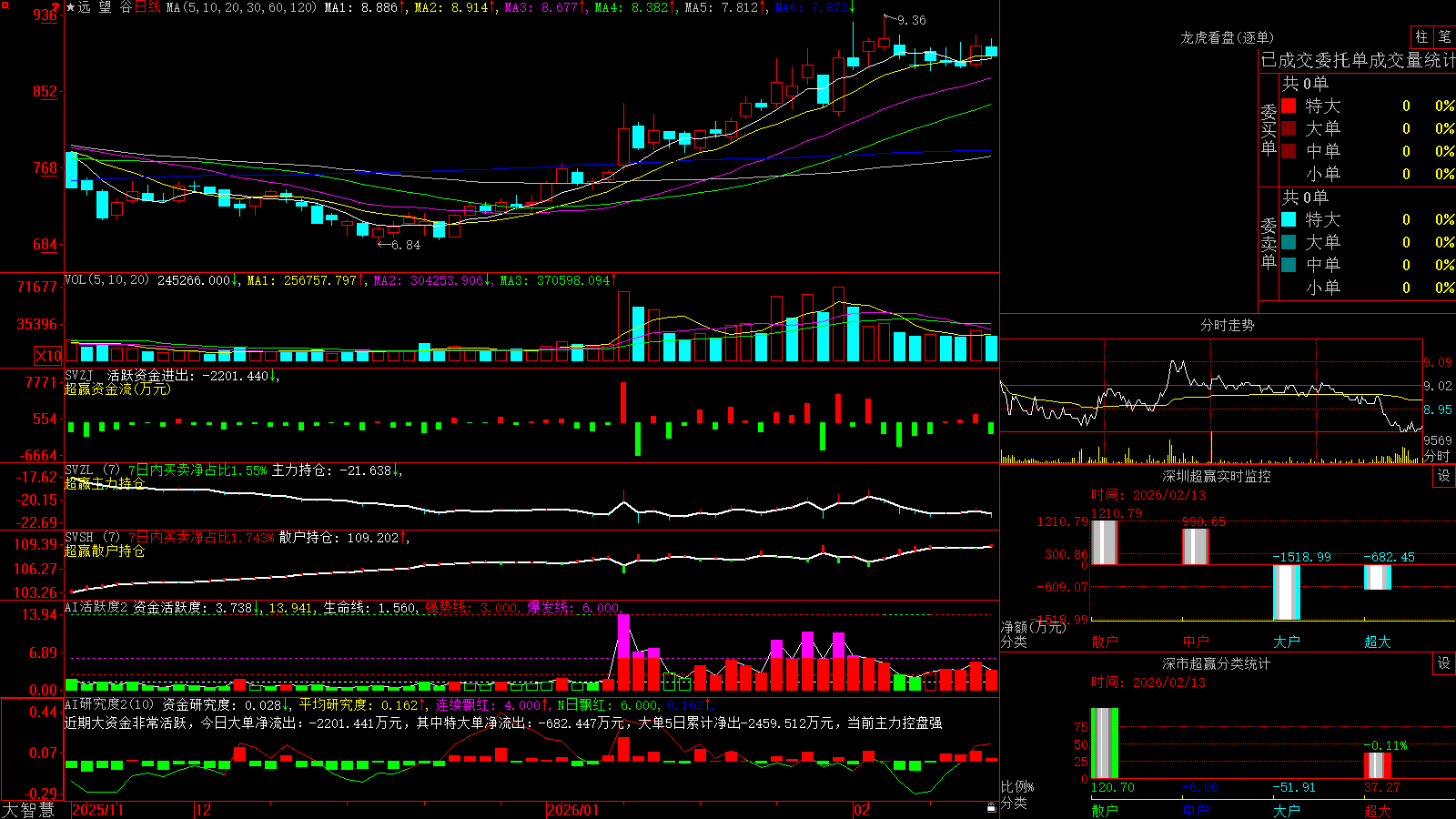Click the MA1: 8.886 value

(x=364, y=7)
